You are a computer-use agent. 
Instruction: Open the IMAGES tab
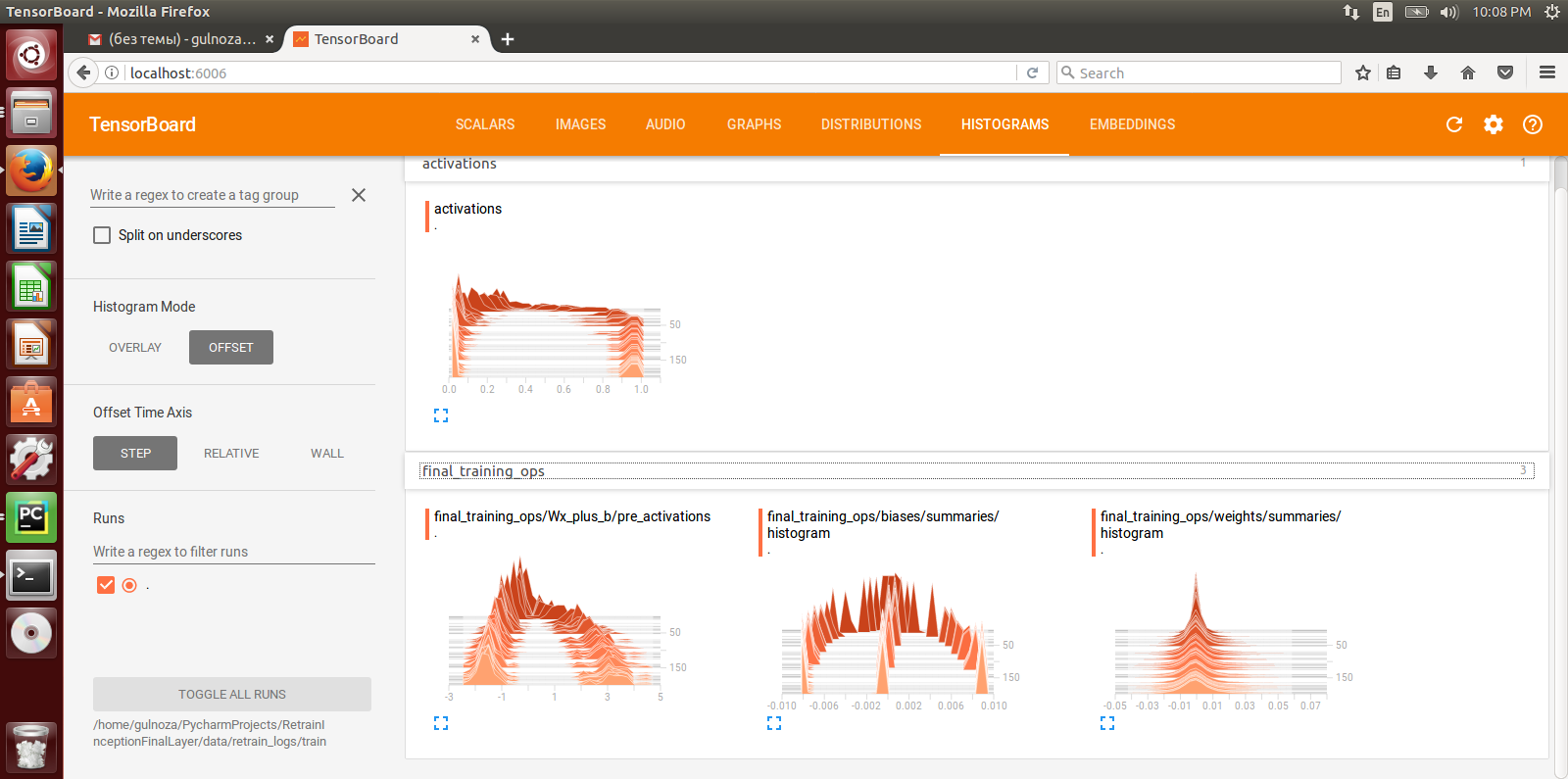pyautogui.click(x=580, y=124)
